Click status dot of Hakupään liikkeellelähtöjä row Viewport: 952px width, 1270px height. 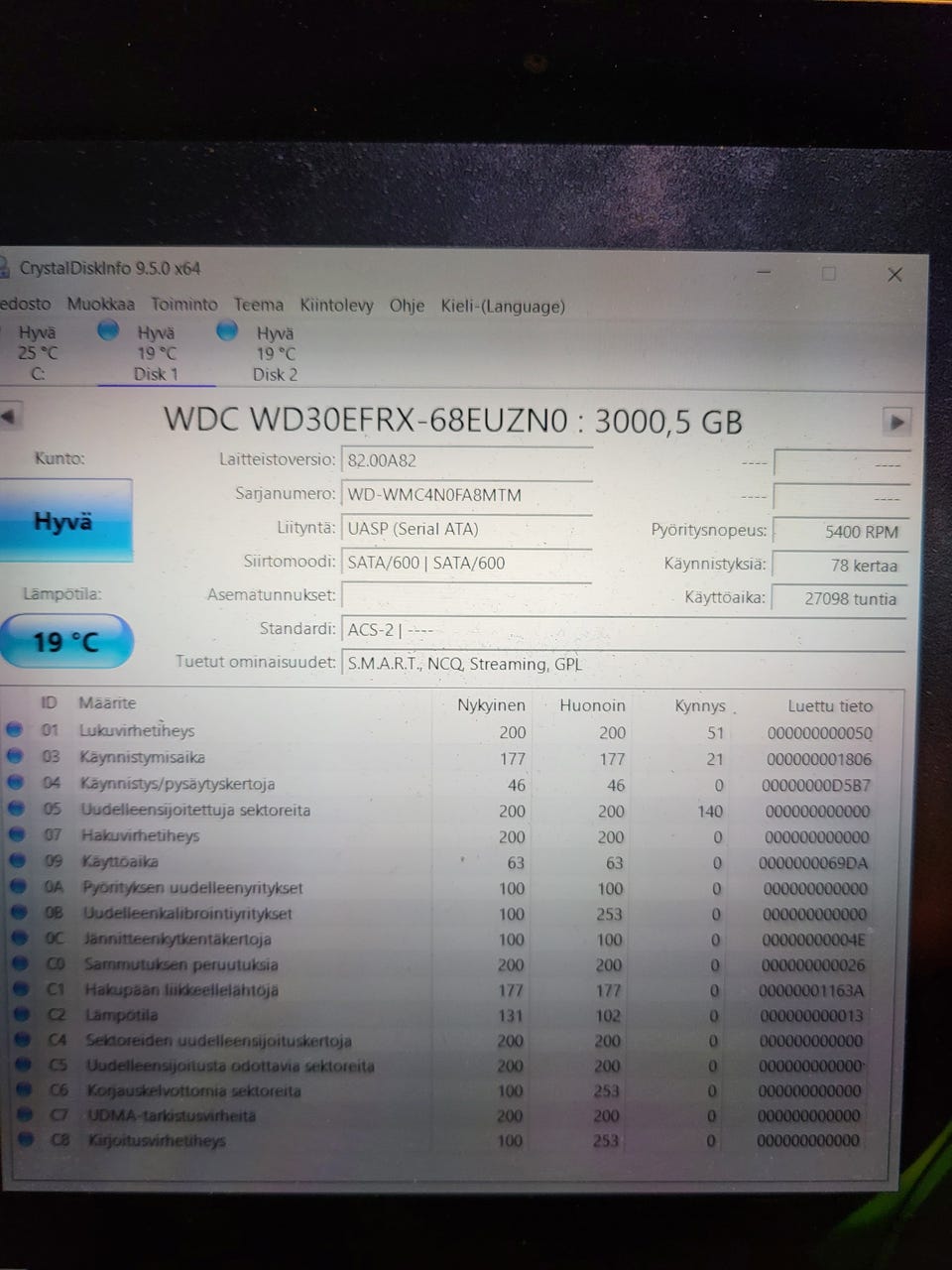point(20,989)
